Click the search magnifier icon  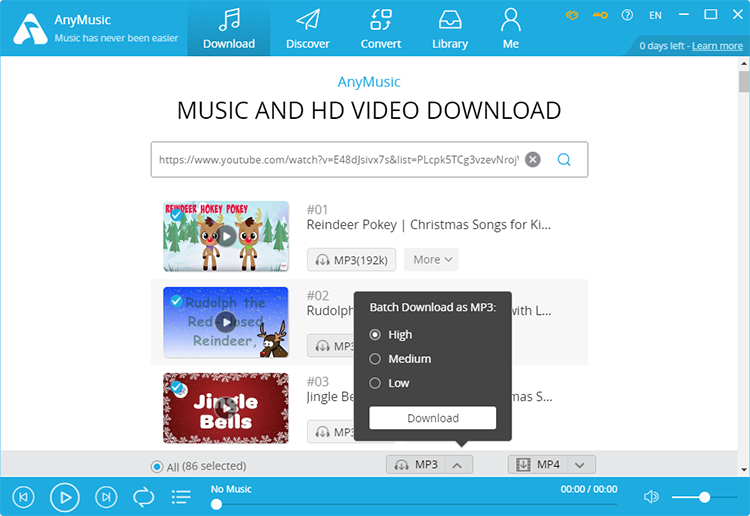point(564,159)
